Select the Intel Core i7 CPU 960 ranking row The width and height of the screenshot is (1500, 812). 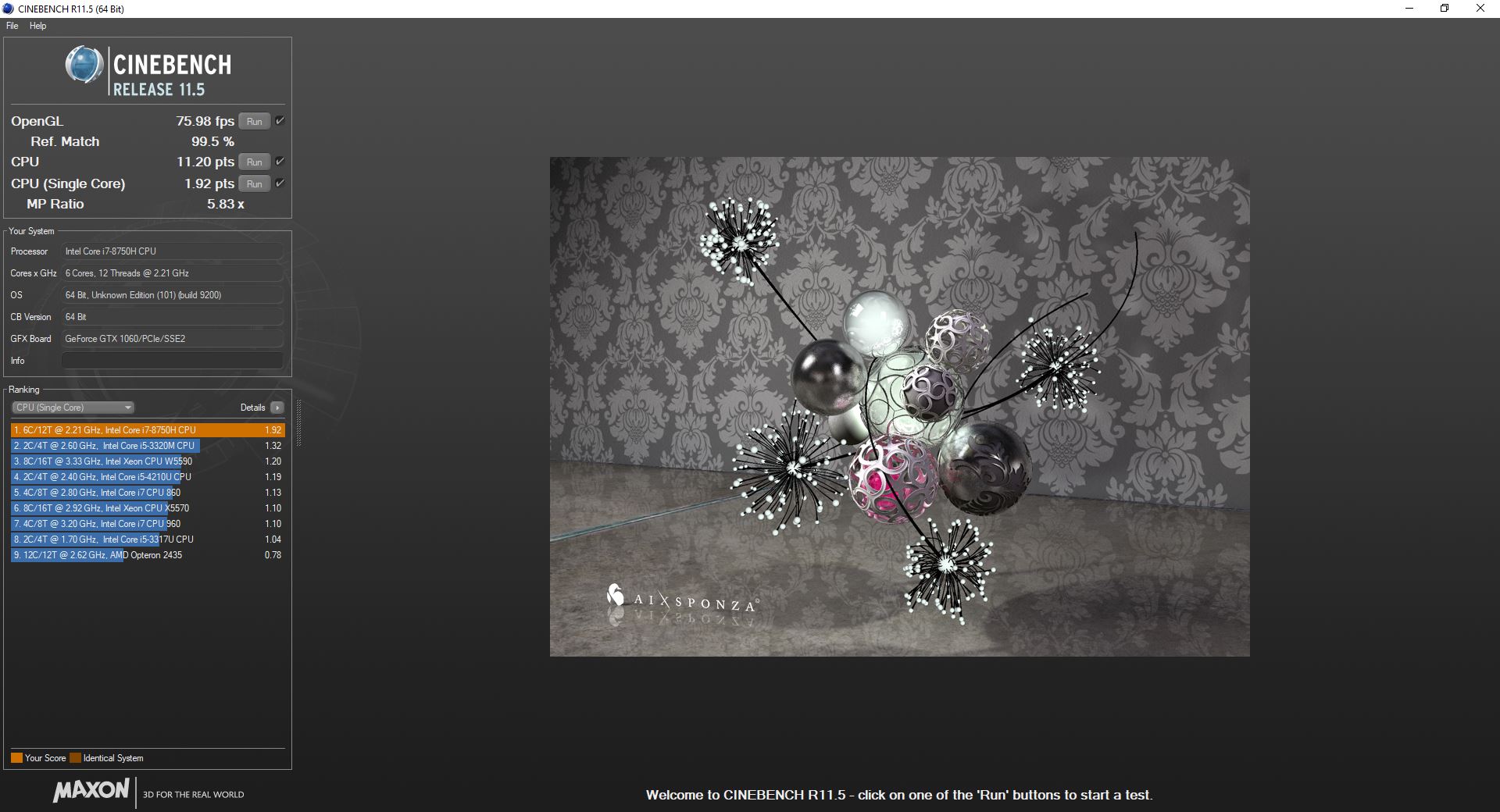pos(148,524)
